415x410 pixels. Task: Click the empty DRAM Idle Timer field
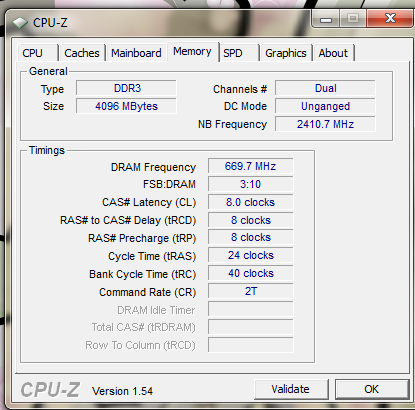click(x=251, y=309)
